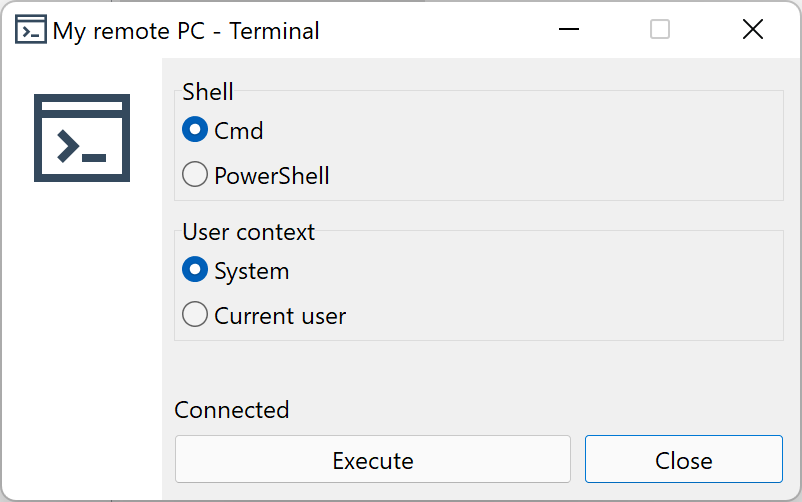Click the My remote PC - Terminal title
Screen dimensions: 802x502
click(186, 31)
